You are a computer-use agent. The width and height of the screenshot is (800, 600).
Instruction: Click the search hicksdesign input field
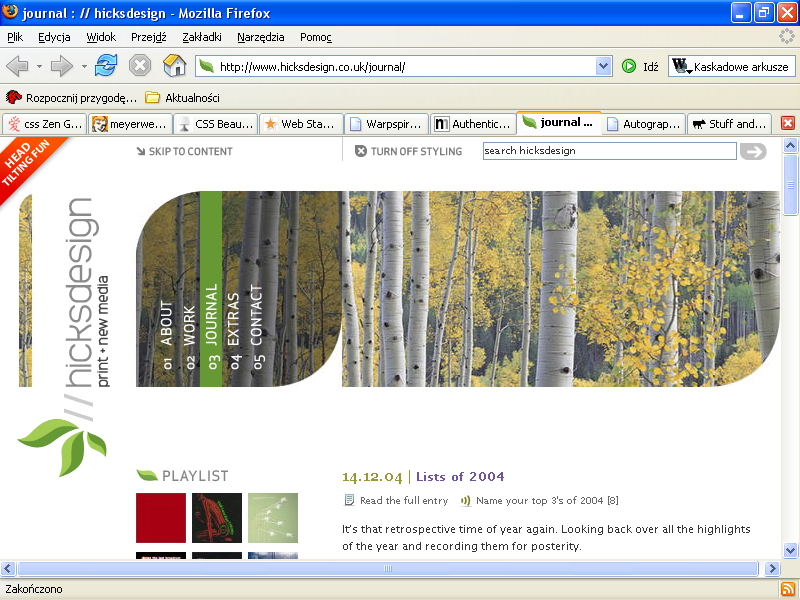[x=610, y=151]
